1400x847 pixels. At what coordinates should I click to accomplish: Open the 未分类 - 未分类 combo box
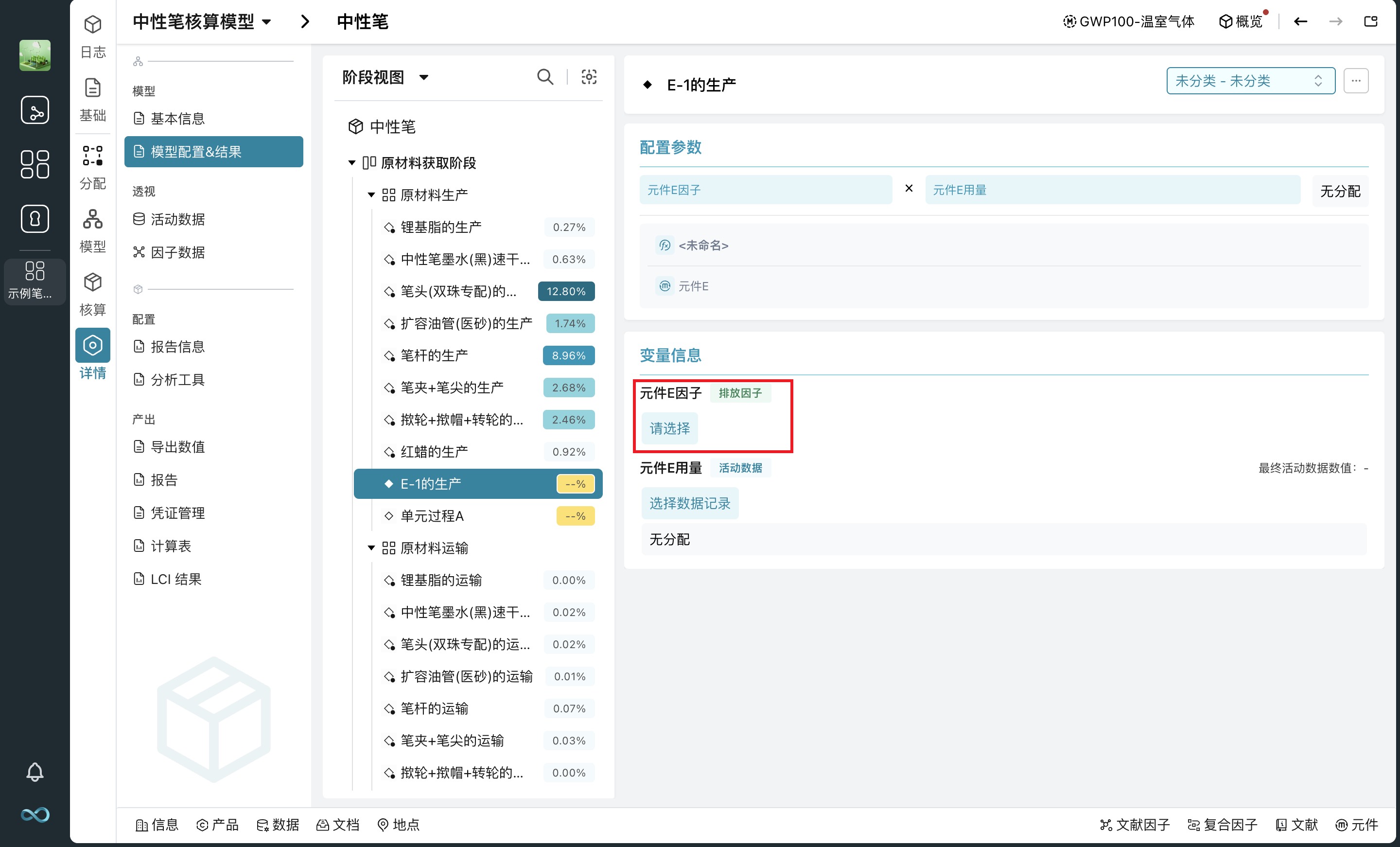pos(1250,81)
